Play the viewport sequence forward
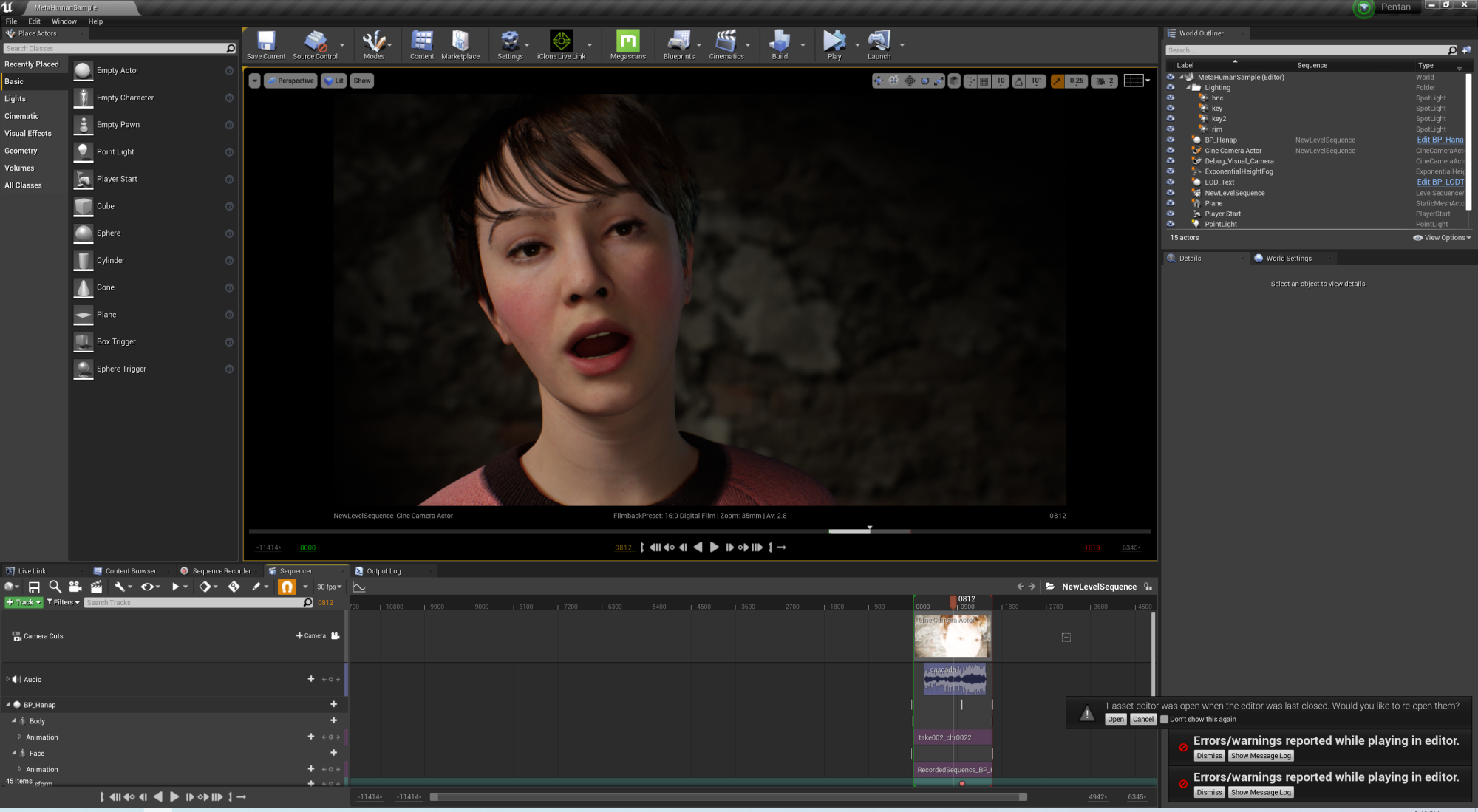This screenshot has width=1478, height=812. tap(714, 547)
